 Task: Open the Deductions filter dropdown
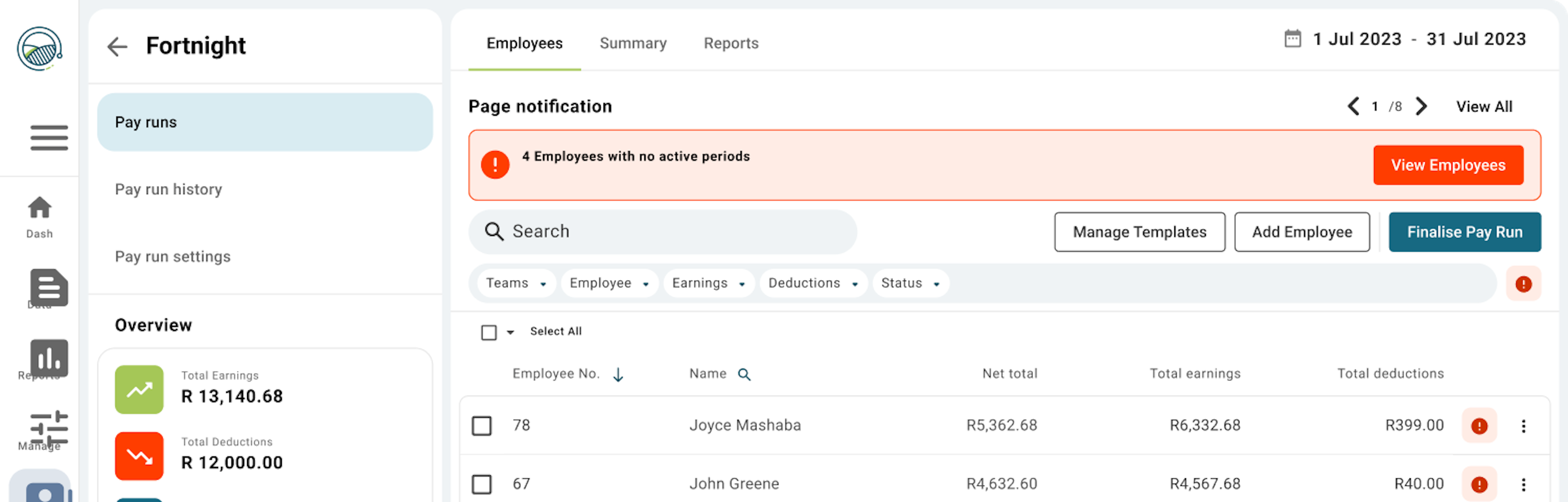pos(813,283)
